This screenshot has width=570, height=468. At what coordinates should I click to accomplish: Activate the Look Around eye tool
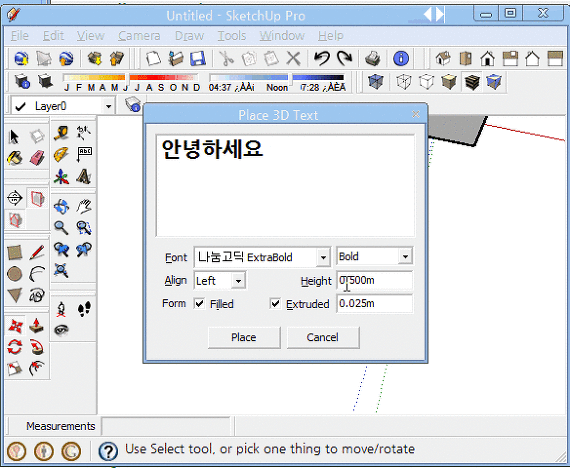pos(61,331)
